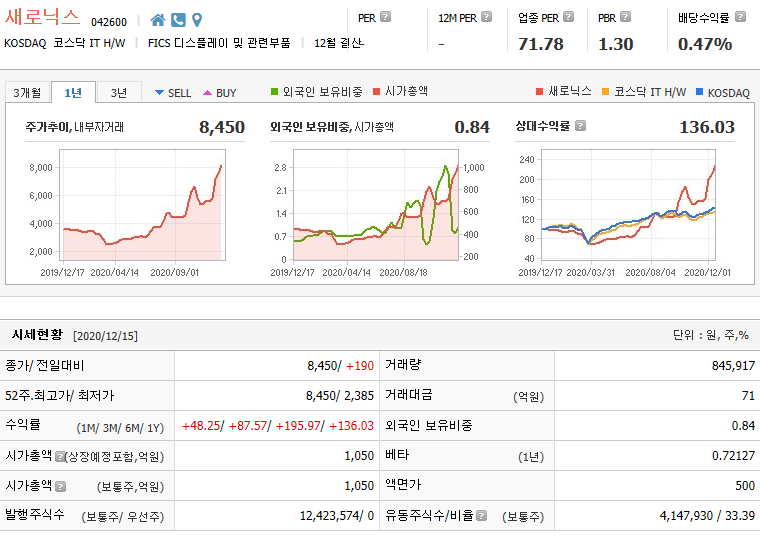
Task: Open the help icon beside PBR
Action: [626, 17]
